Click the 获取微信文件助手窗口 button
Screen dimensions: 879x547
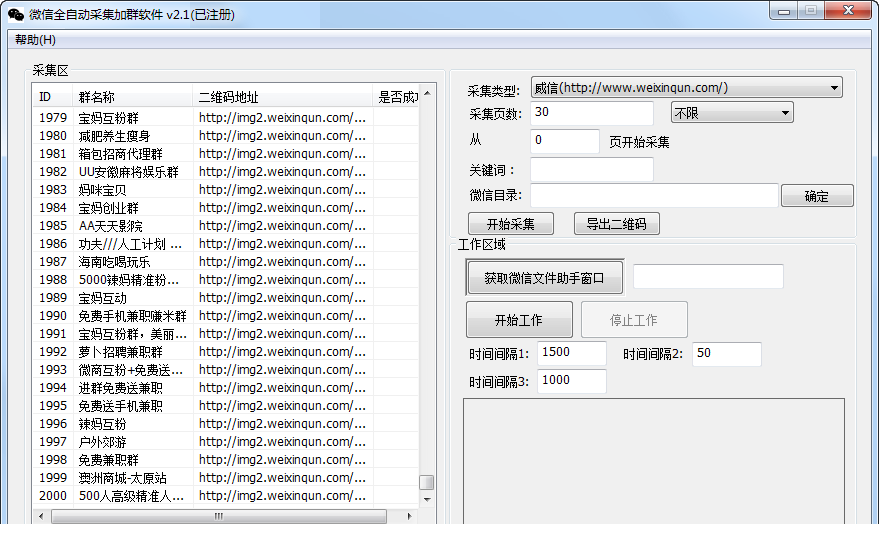click(x=544, y=277)
